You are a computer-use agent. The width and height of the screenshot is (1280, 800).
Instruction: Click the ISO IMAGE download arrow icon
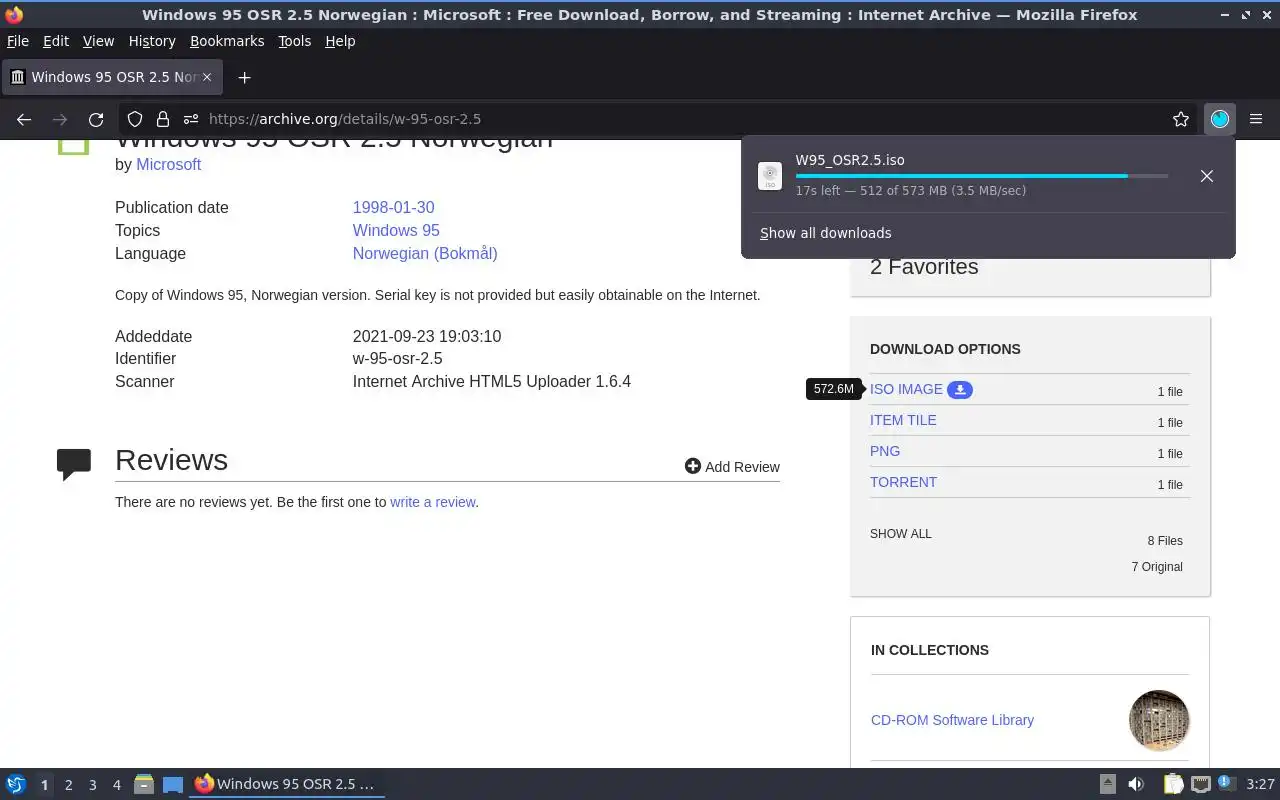[960, 390]
